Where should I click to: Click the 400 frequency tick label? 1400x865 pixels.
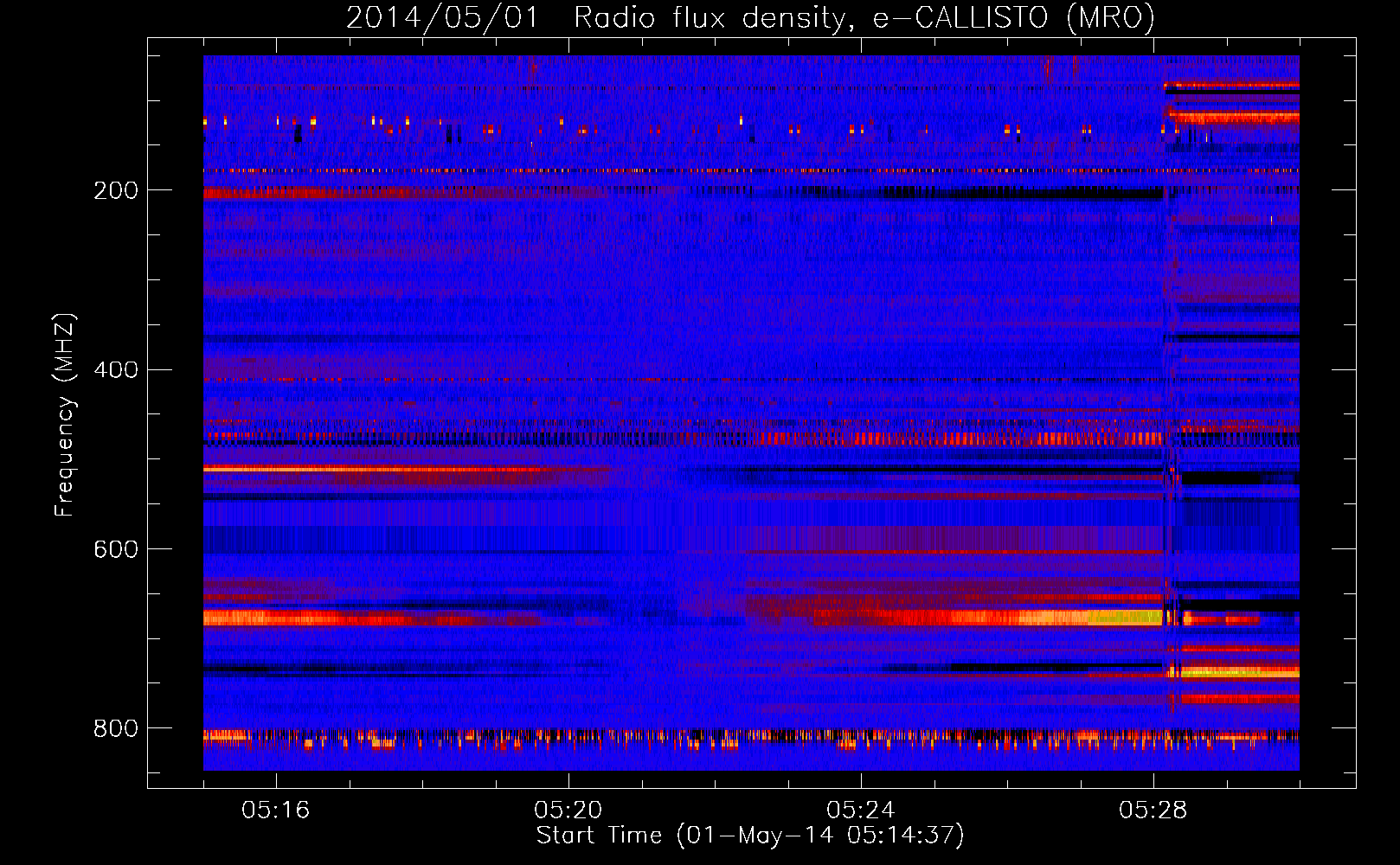coord(116,370)
